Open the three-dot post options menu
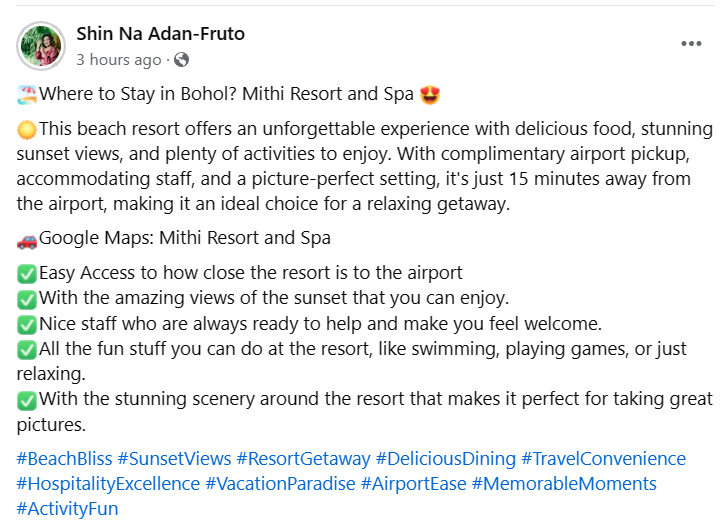The width and height of the screenshot is (728, 528). [x=691, y=44]
